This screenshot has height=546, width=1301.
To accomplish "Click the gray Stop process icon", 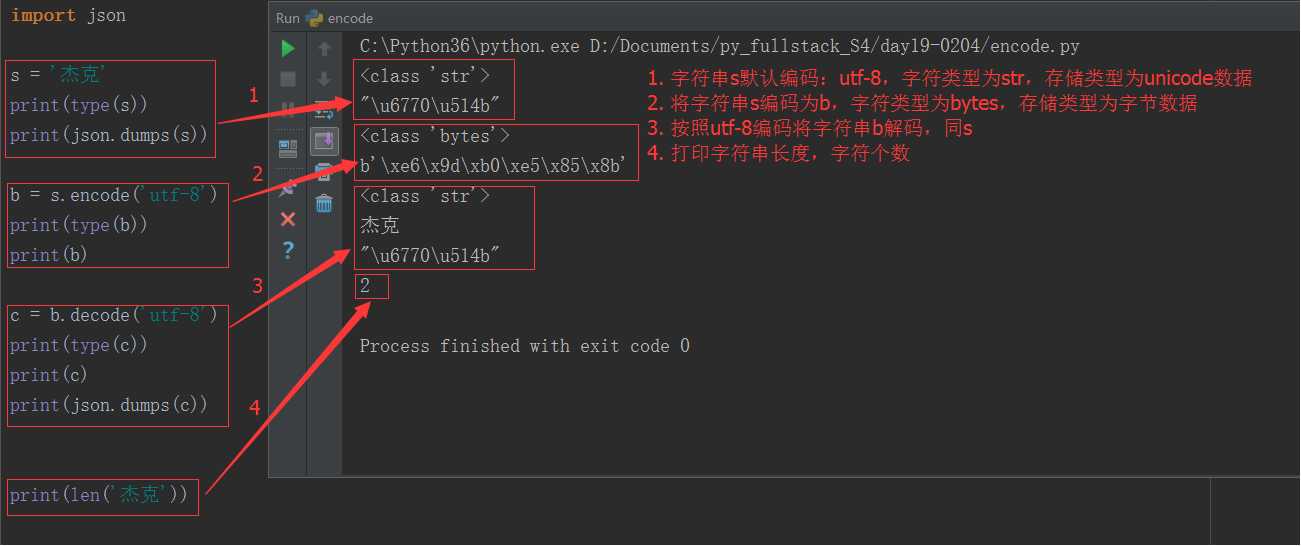I will coord(288,79).
